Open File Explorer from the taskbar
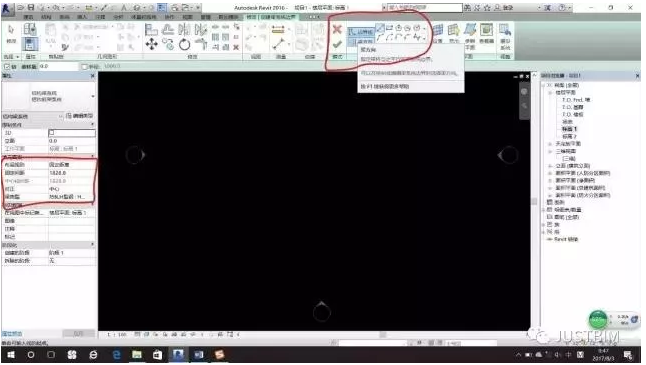Screen dimensions: 646x365 tap(137, 354)
